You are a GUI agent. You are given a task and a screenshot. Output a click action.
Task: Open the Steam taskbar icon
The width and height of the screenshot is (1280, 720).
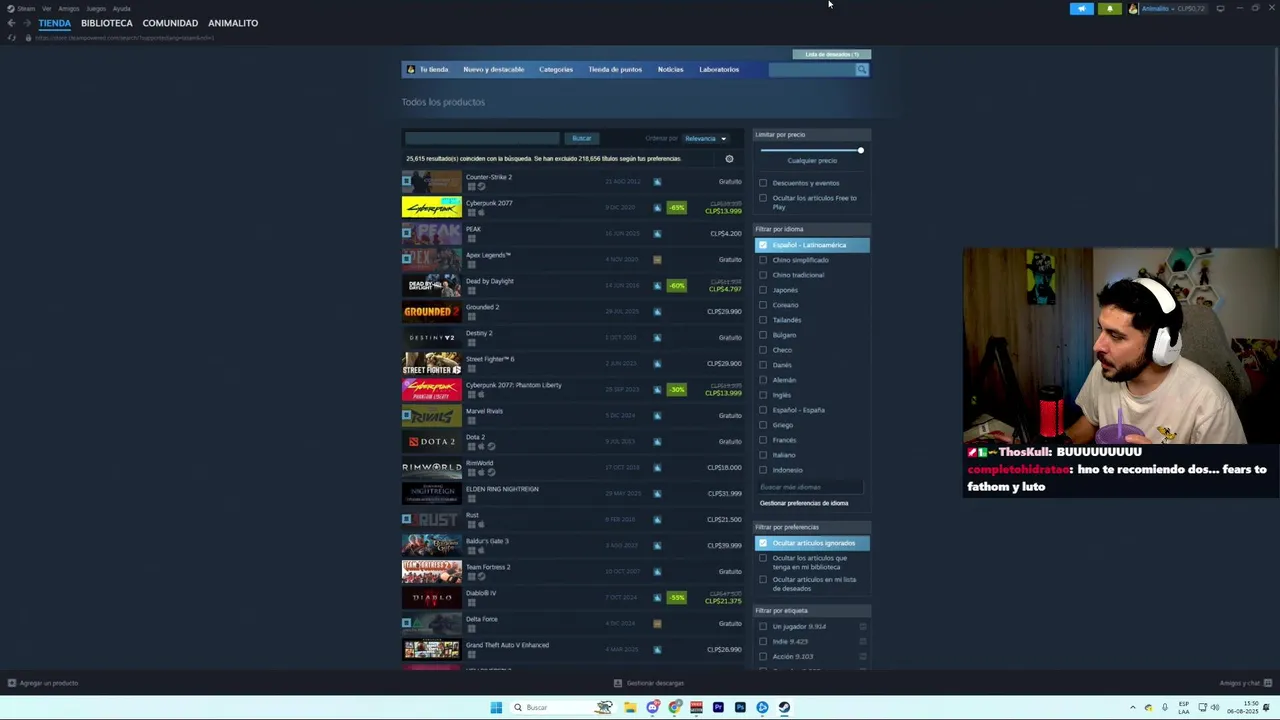click(x=784, y=707)
